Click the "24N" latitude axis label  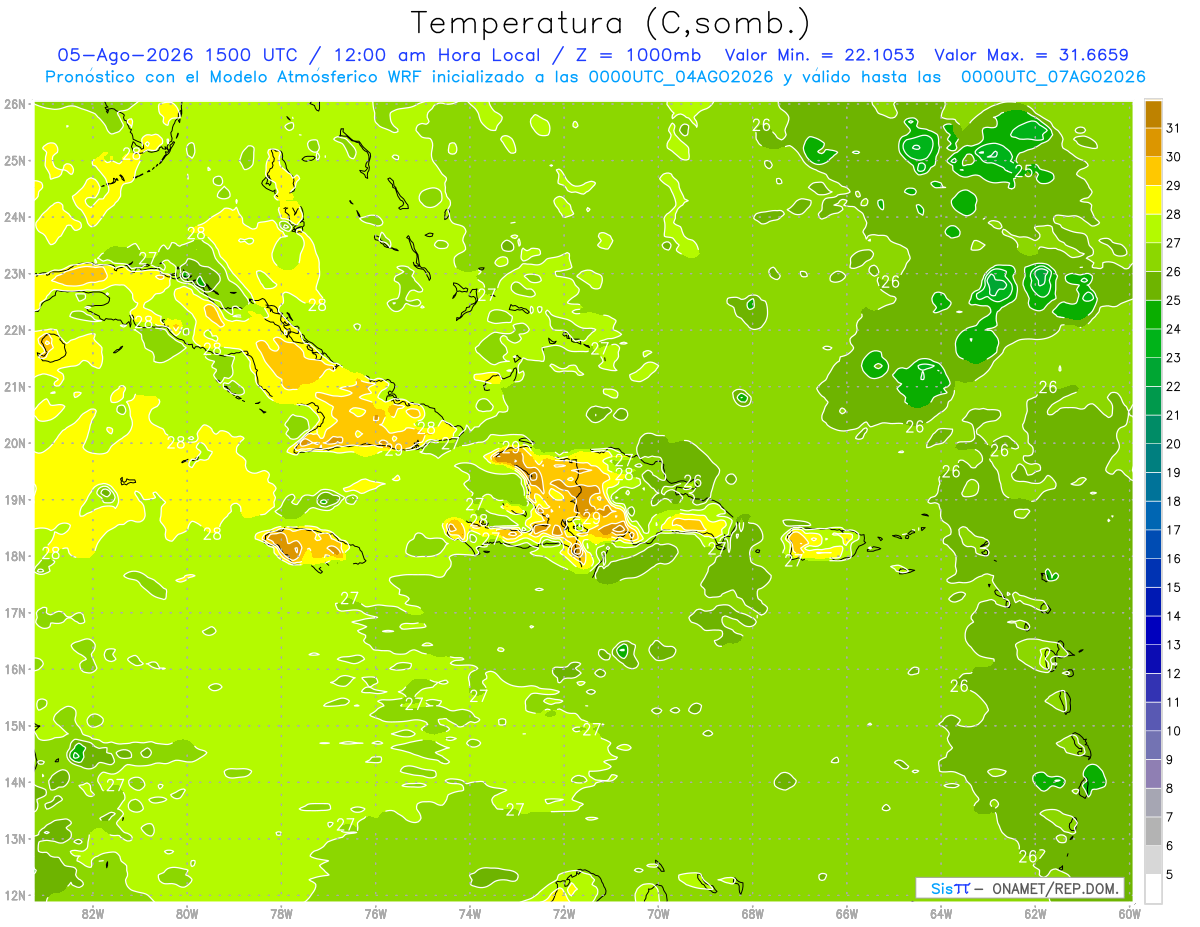[15, 217]
